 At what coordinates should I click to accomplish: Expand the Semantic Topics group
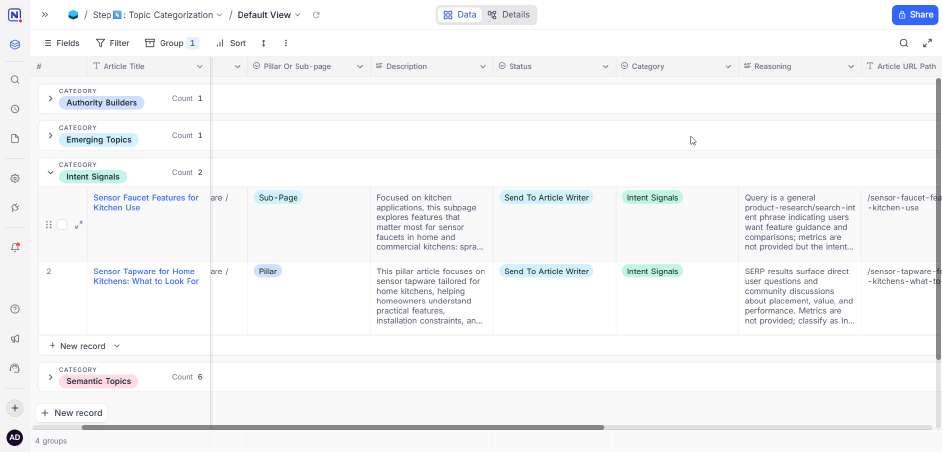pyautogui.click(x=50, y=377)
